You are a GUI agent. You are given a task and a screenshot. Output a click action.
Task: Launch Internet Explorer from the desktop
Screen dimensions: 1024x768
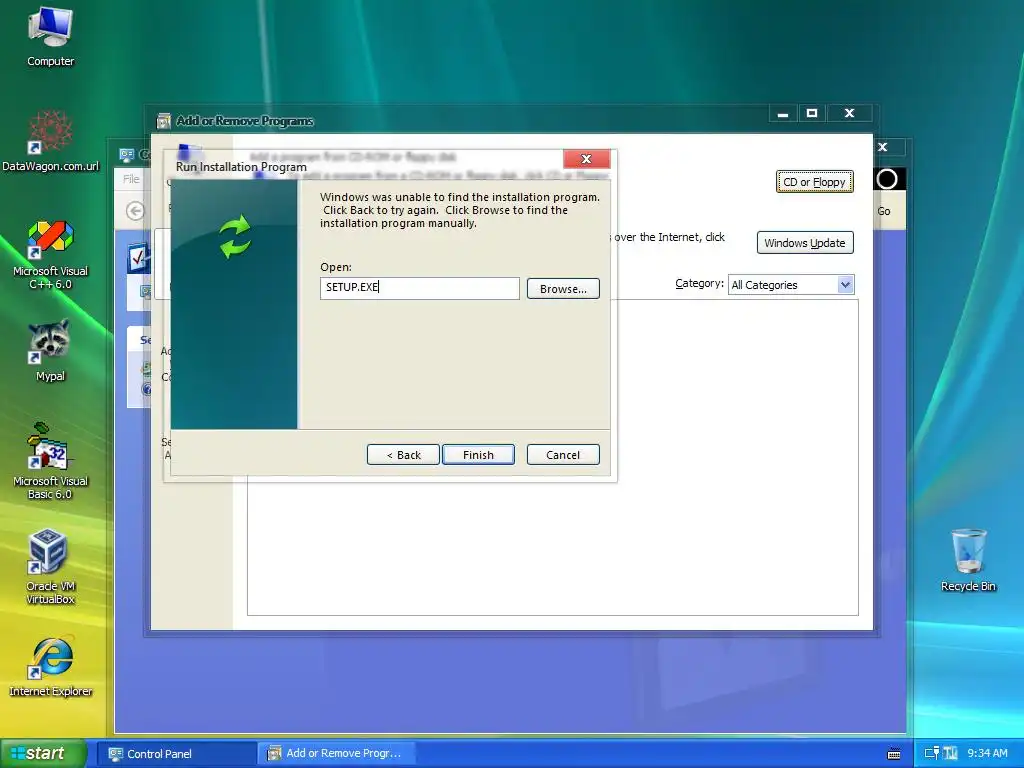[x=50, y=666]
